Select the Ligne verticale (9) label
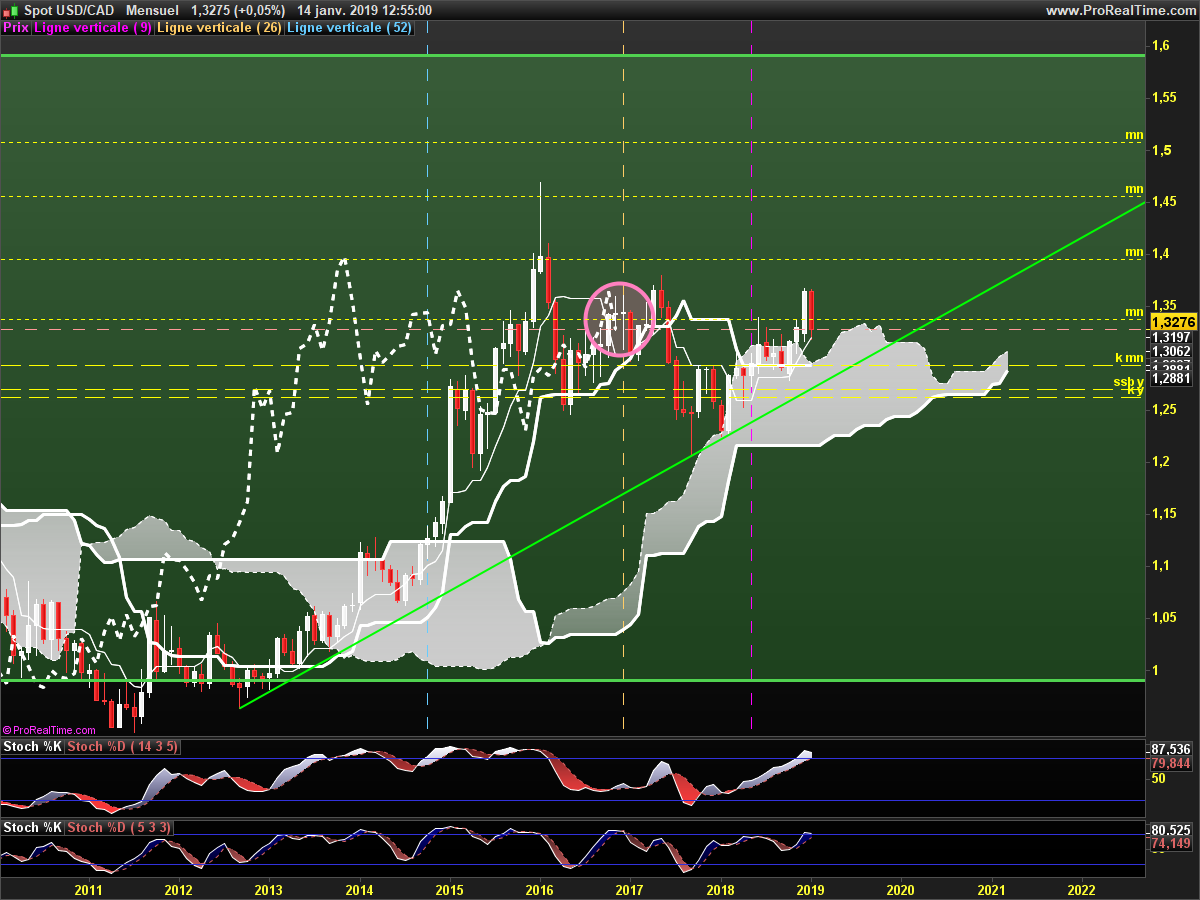 coord(93,28)
